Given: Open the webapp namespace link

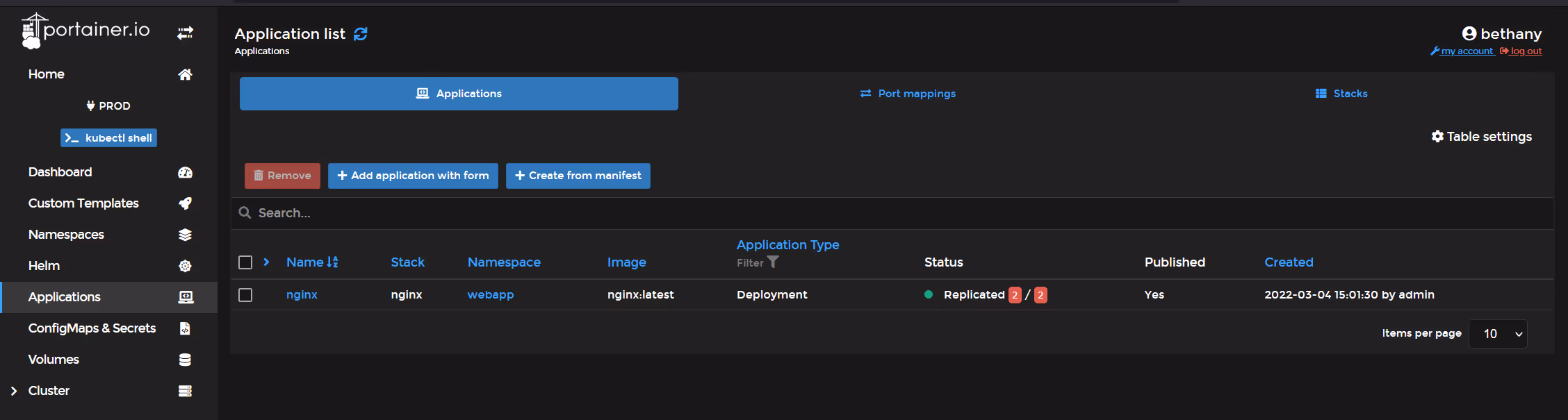Looking at the screenshot, I should point(491,295).
